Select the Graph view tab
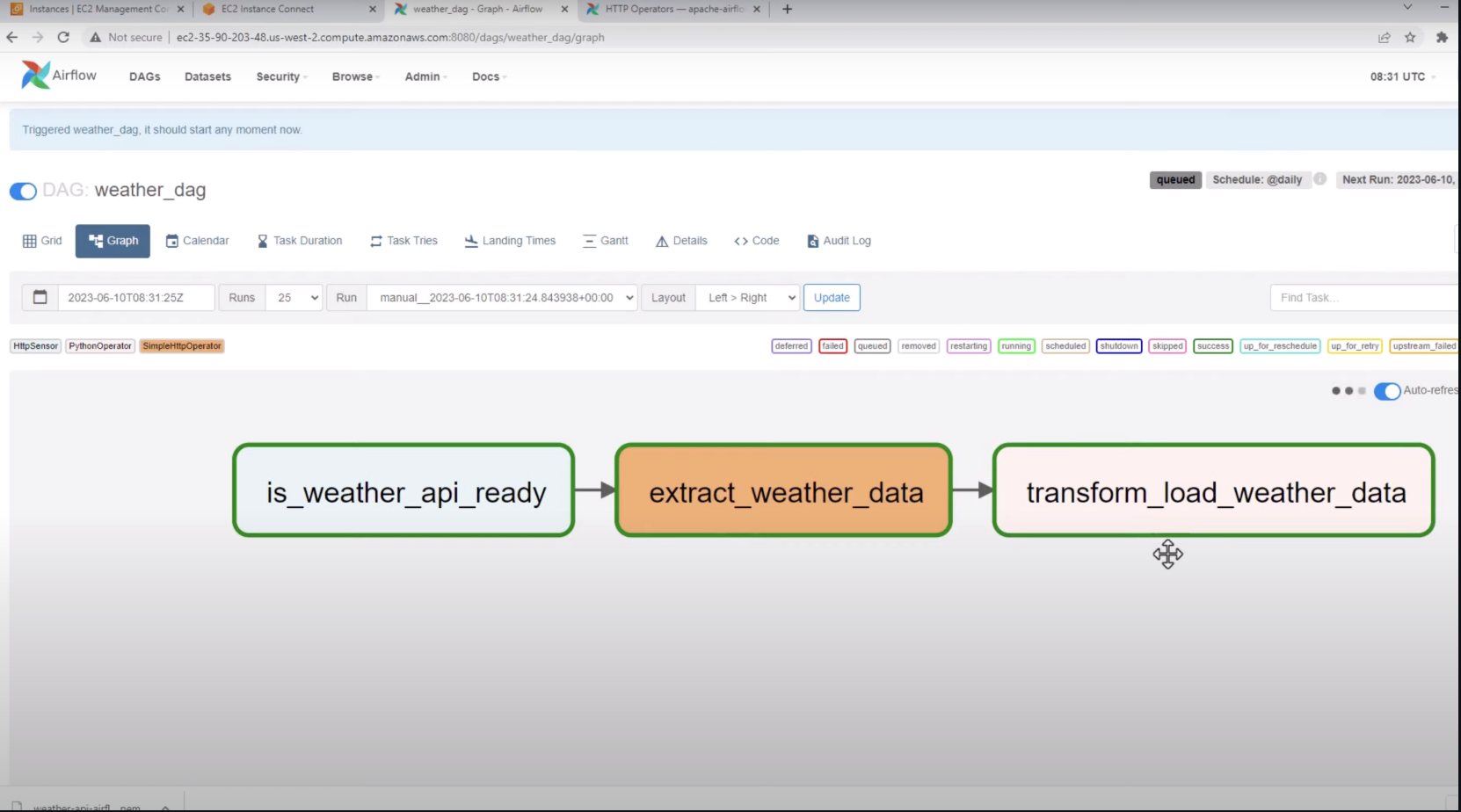The height and width of the screenshot is (812, 1461). point(113,241)
